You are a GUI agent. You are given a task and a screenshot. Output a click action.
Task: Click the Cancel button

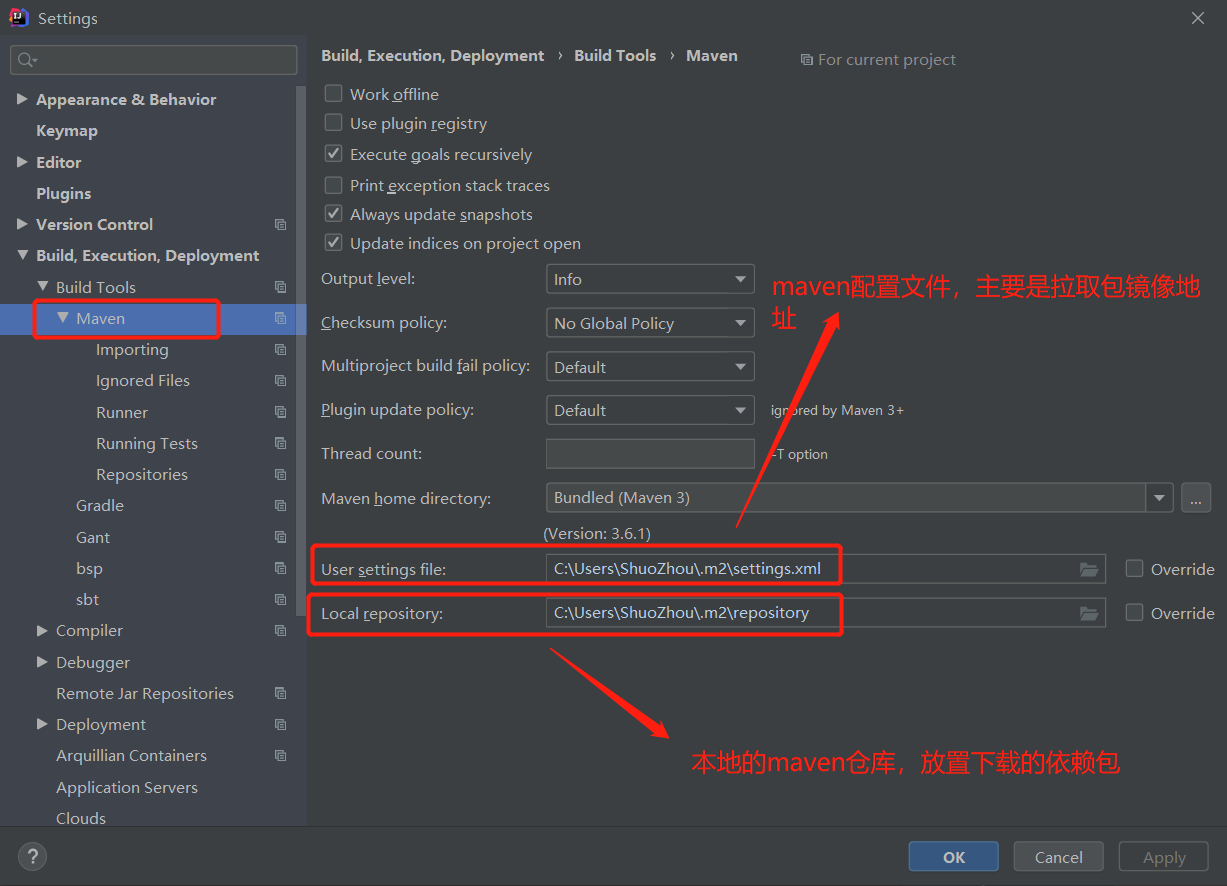coord(1059,857)
